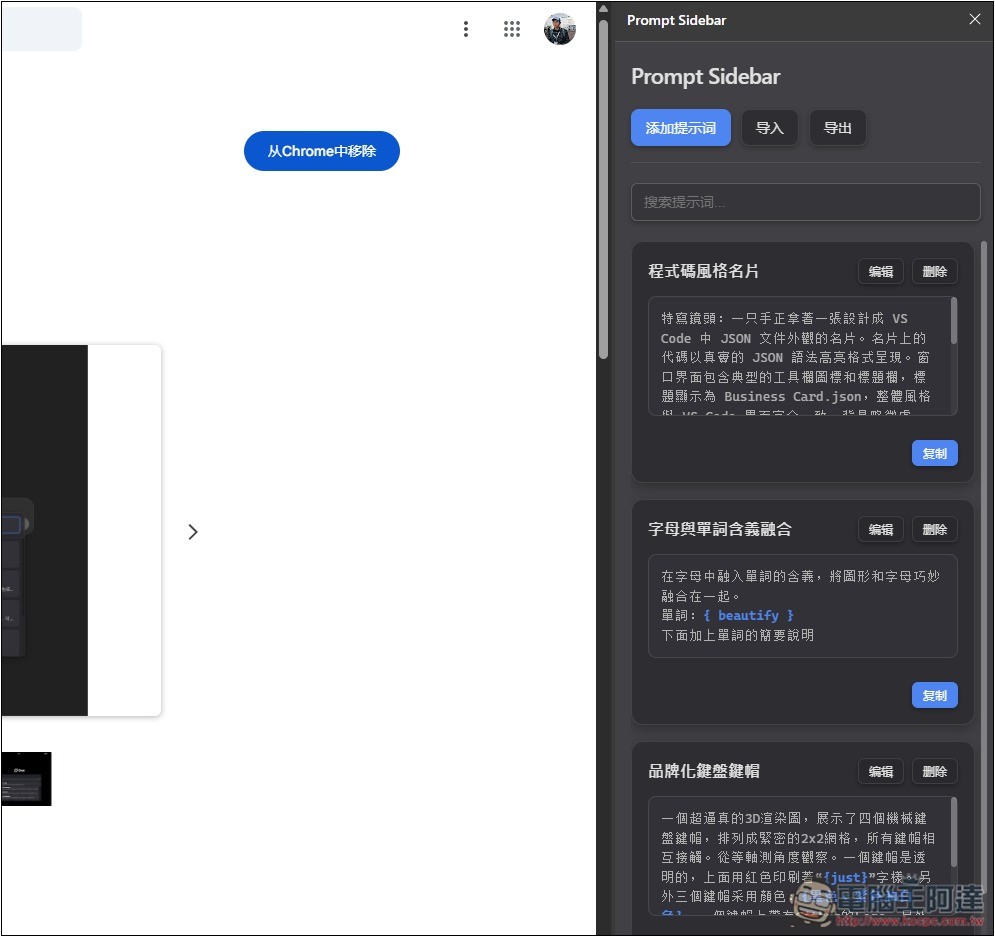The width and height of the screenshot is (995, 937).
Task: Click the 字母與單詞含義融合 card title
Action: [720, 529]
